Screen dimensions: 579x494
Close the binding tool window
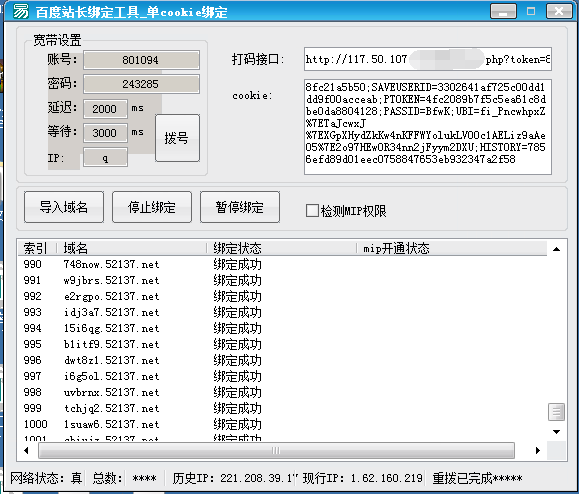click(559, 11)
